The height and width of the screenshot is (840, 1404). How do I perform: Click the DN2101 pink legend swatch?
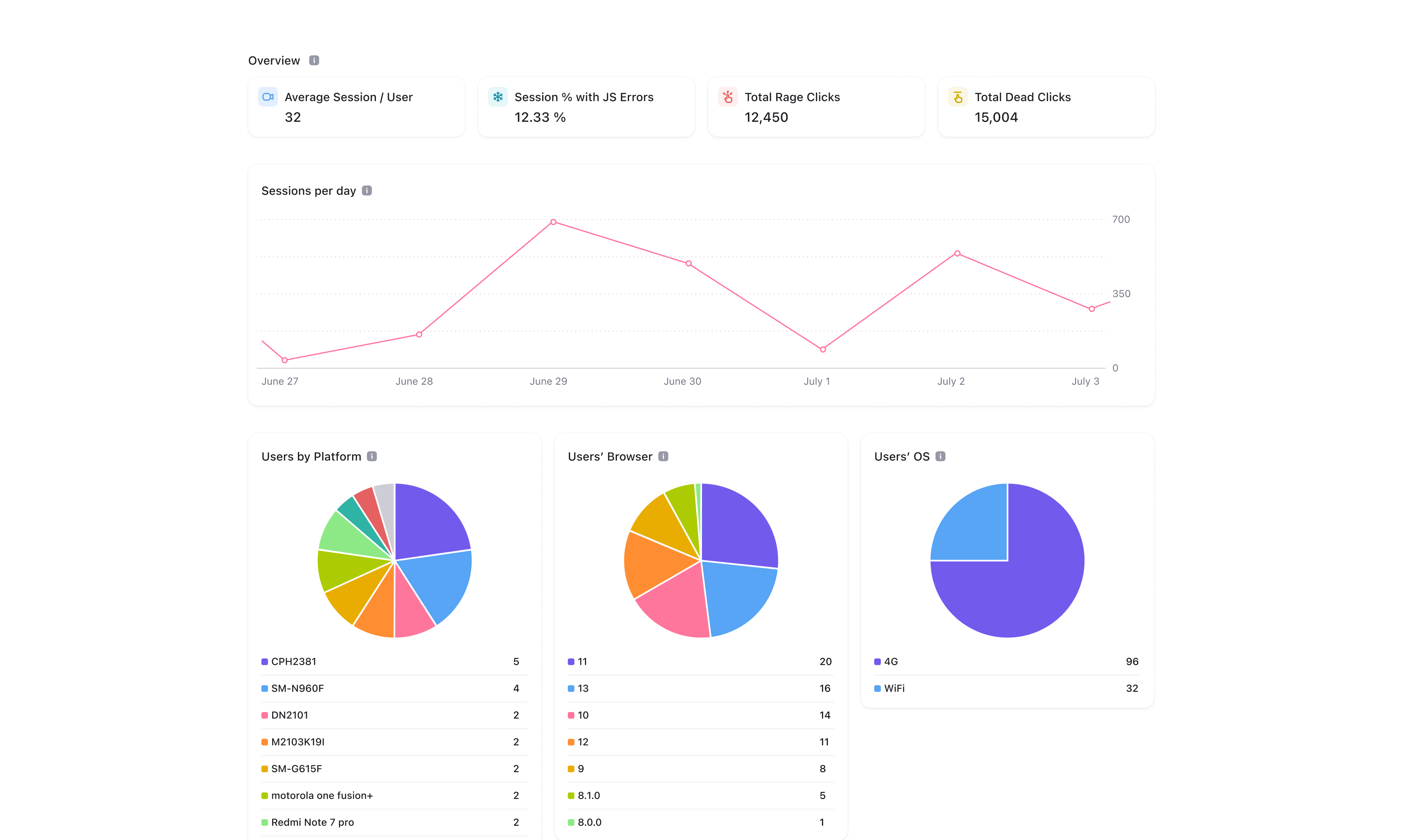pyautogui.click(x=264, y=716)
